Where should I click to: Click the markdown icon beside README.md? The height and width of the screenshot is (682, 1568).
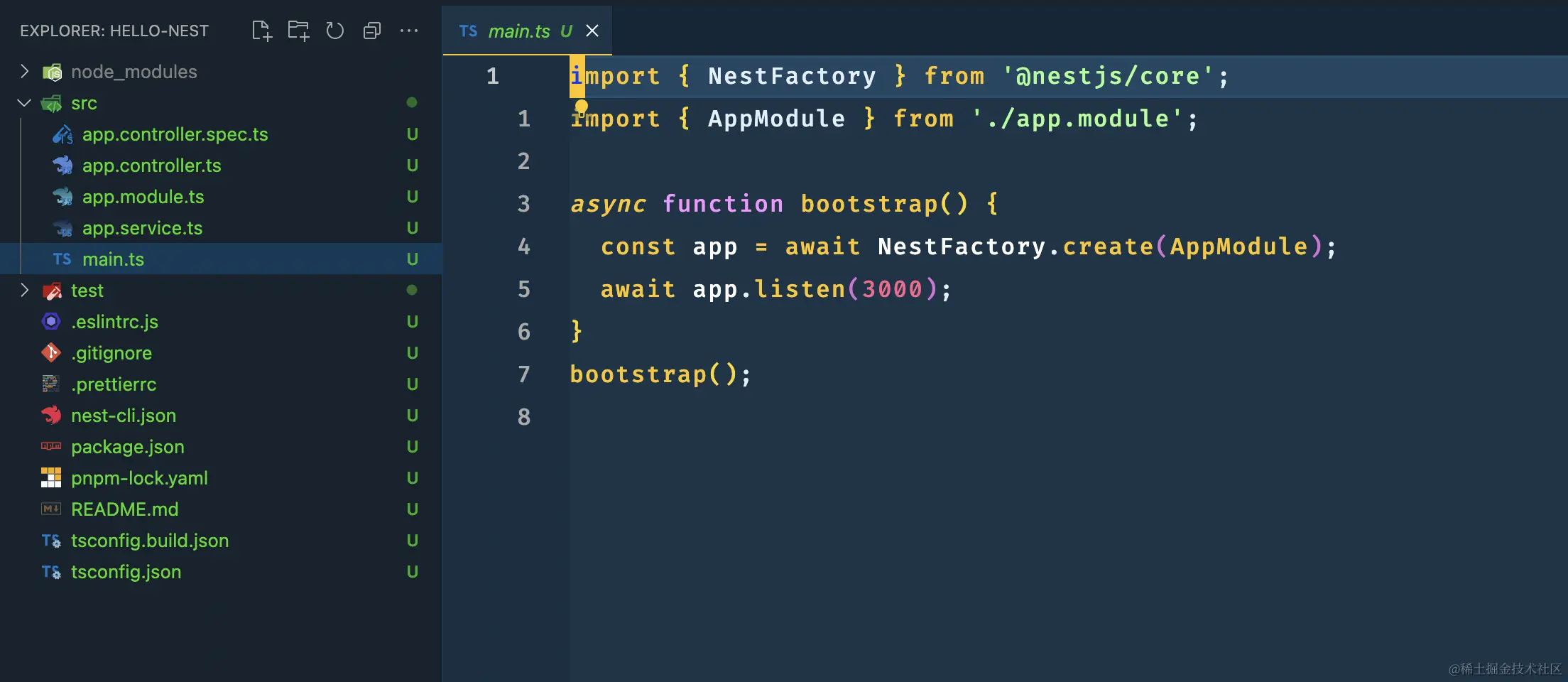51,509
